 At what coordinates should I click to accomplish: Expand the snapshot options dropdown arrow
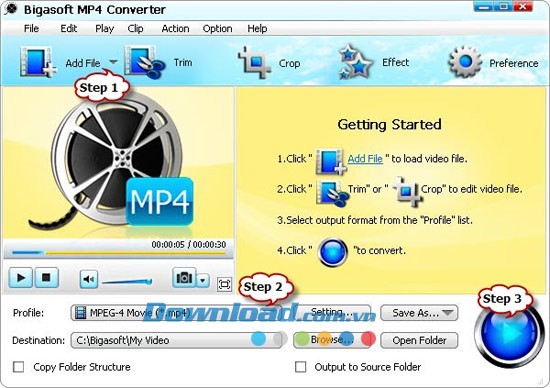(203, 280)
